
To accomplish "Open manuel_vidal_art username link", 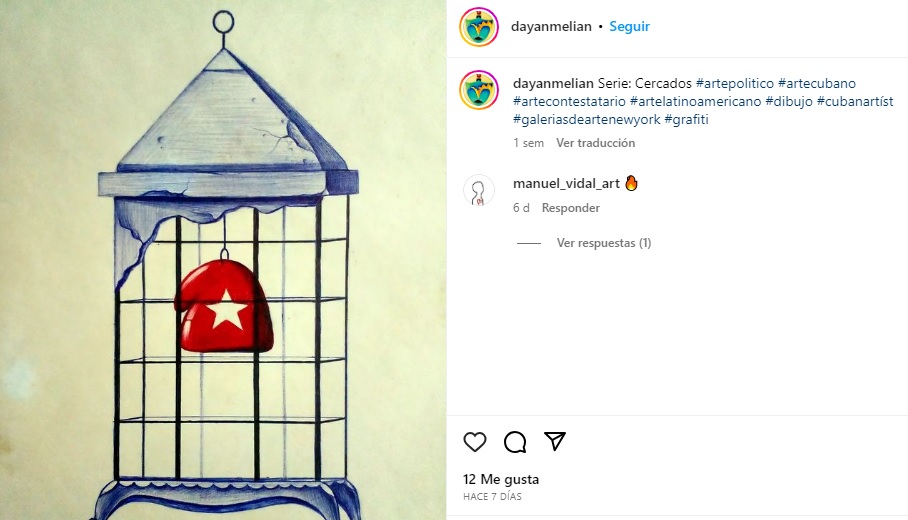I will [x=566, y=184].
